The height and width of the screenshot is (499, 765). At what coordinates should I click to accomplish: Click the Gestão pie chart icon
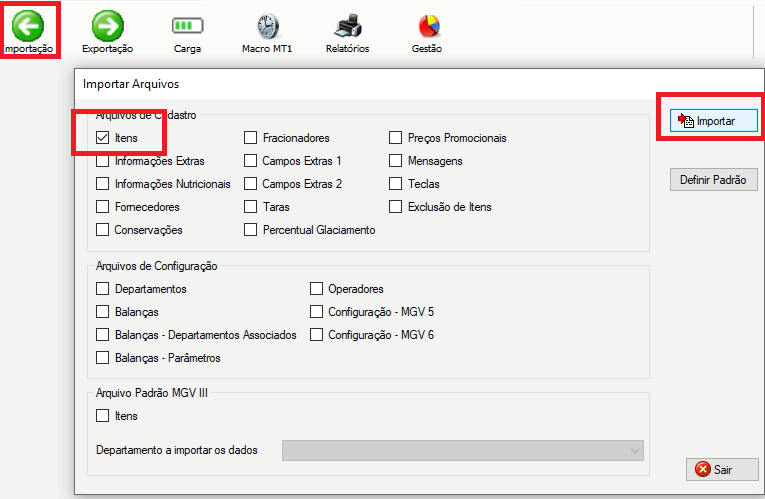point(427,24)
